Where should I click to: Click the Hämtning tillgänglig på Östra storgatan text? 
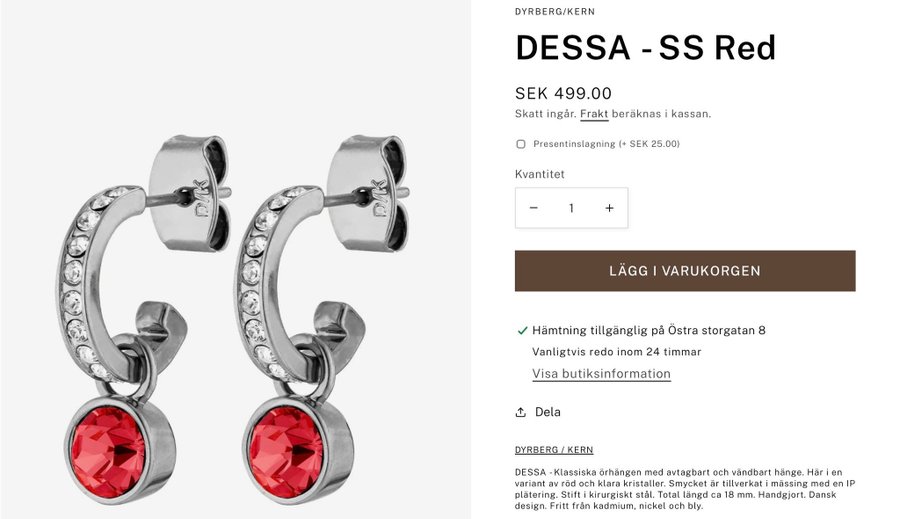pos(649,330)
